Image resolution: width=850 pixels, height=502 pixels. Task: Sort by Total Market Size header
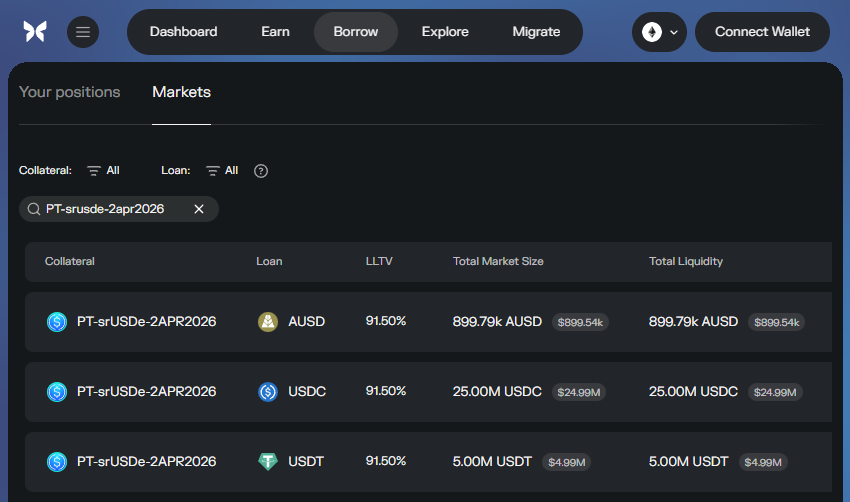498,261
